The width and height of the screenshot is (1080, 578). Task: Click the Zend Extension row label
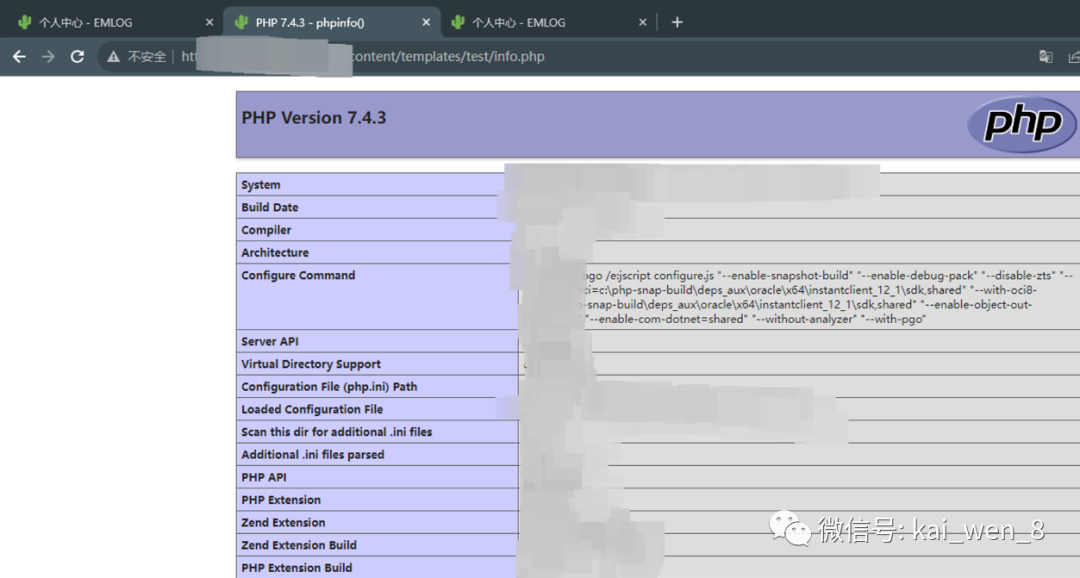[x=283, y=523]
